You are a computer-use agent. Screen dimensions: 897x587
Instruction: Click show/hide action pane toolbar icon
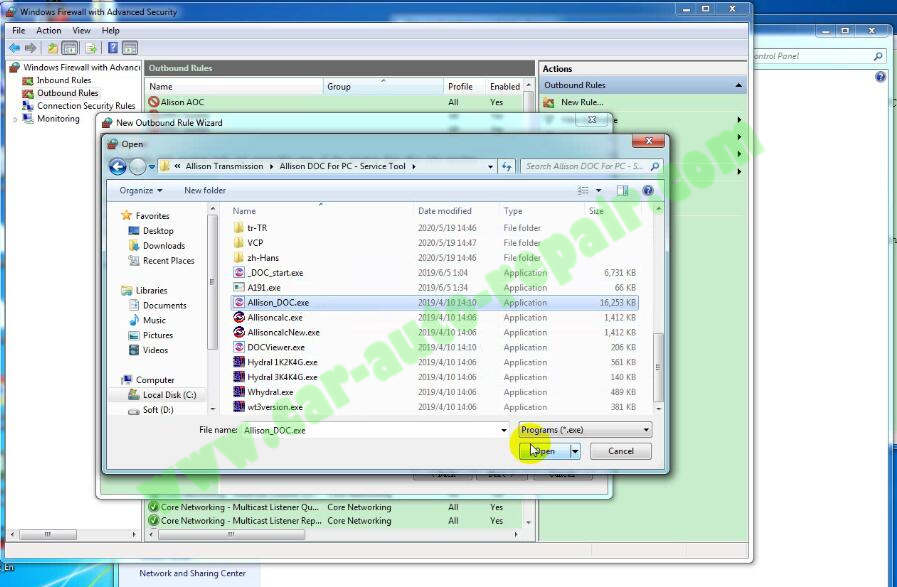pos(130,48)
